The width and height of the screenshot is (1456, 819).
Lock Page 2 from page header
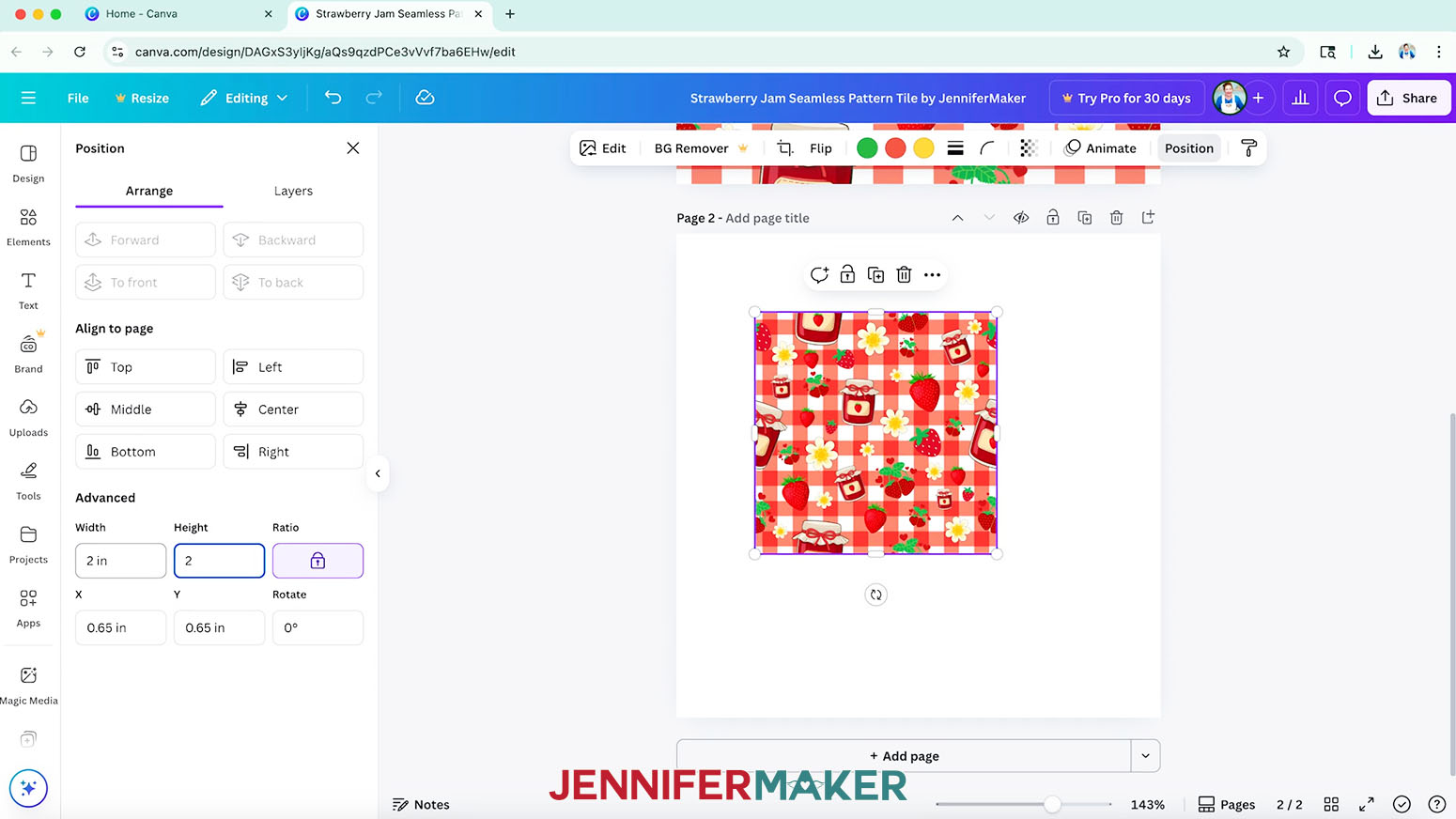tap(1053, 218)
